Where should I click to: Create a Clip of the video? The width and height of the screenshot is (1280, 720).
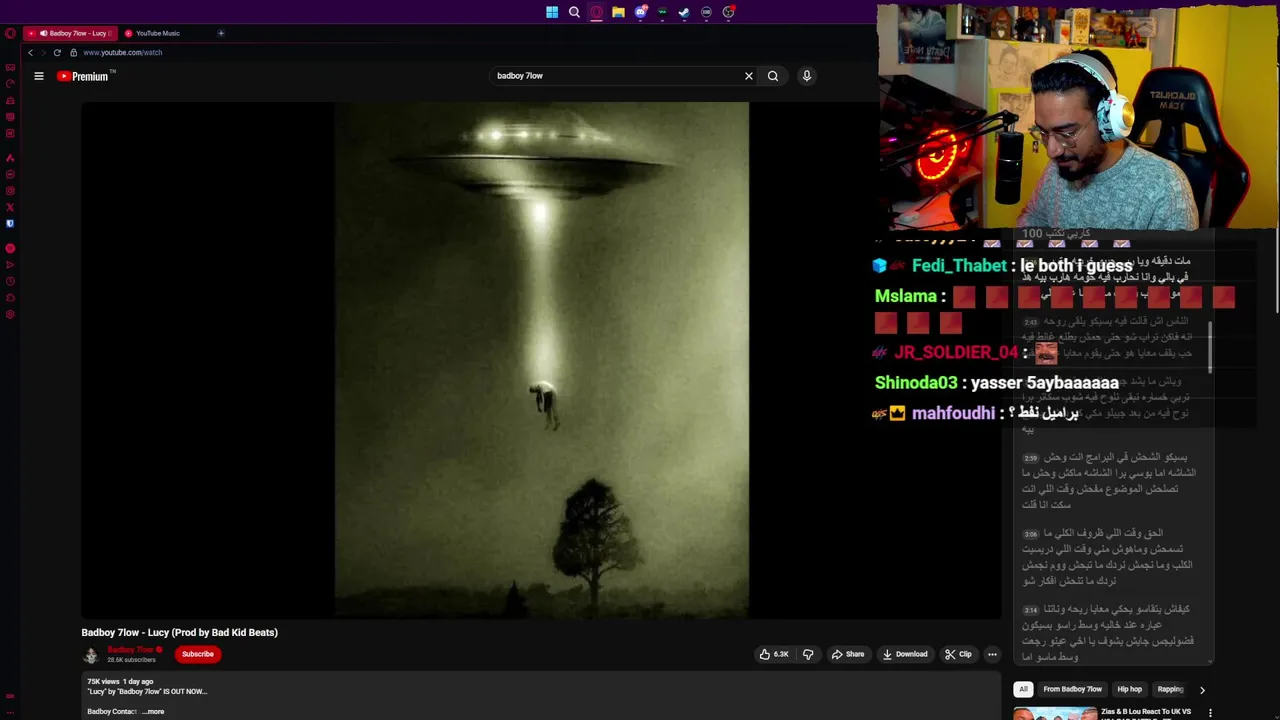pos(958,654)
